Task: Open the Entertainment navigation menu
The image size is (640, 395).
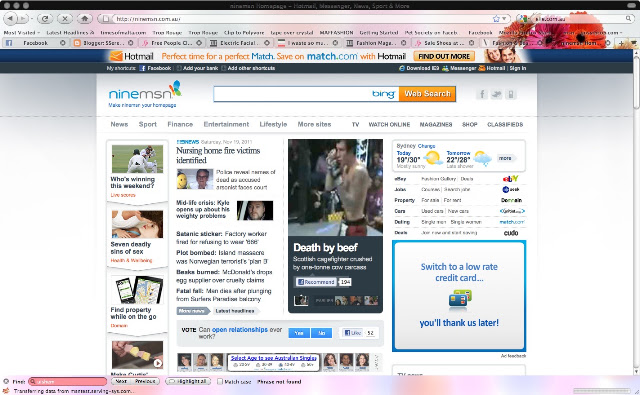Action: (x=226, y=124)
